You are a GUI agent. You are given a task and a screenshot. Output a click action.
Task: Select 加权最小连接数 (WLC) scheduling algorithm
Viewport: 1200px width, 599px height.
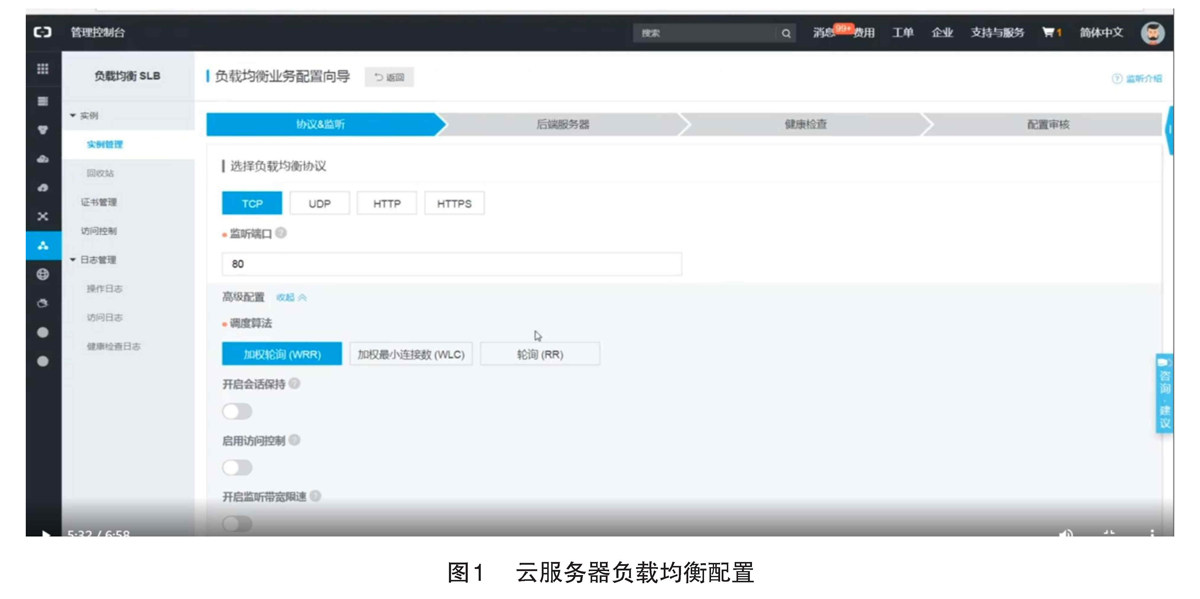(x=411, y=354)
